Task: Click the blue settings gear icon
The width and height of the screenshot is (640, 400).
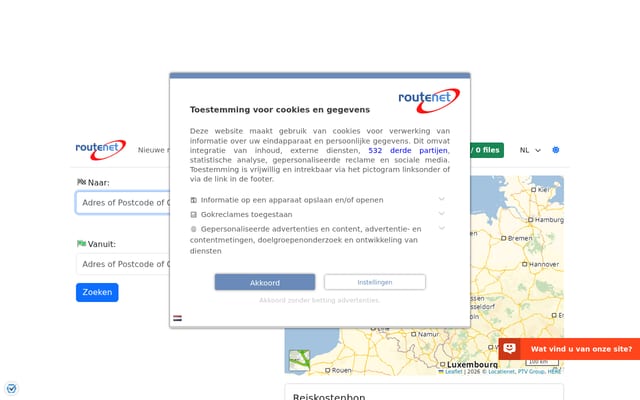Action: click(x=556, y=150)
